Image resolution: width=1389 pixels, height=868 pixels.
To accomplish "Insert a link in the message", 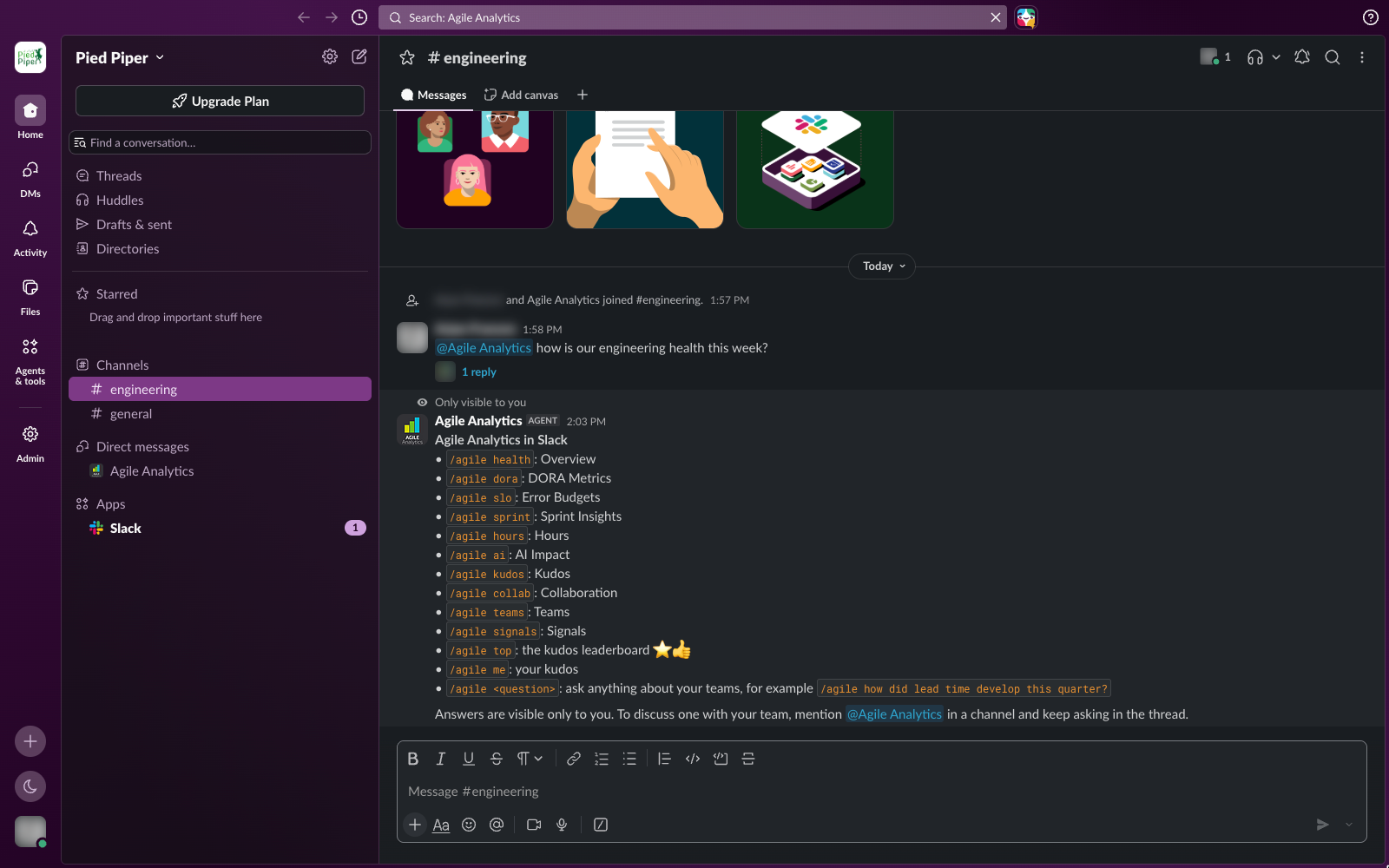I will tap(574, 759).
